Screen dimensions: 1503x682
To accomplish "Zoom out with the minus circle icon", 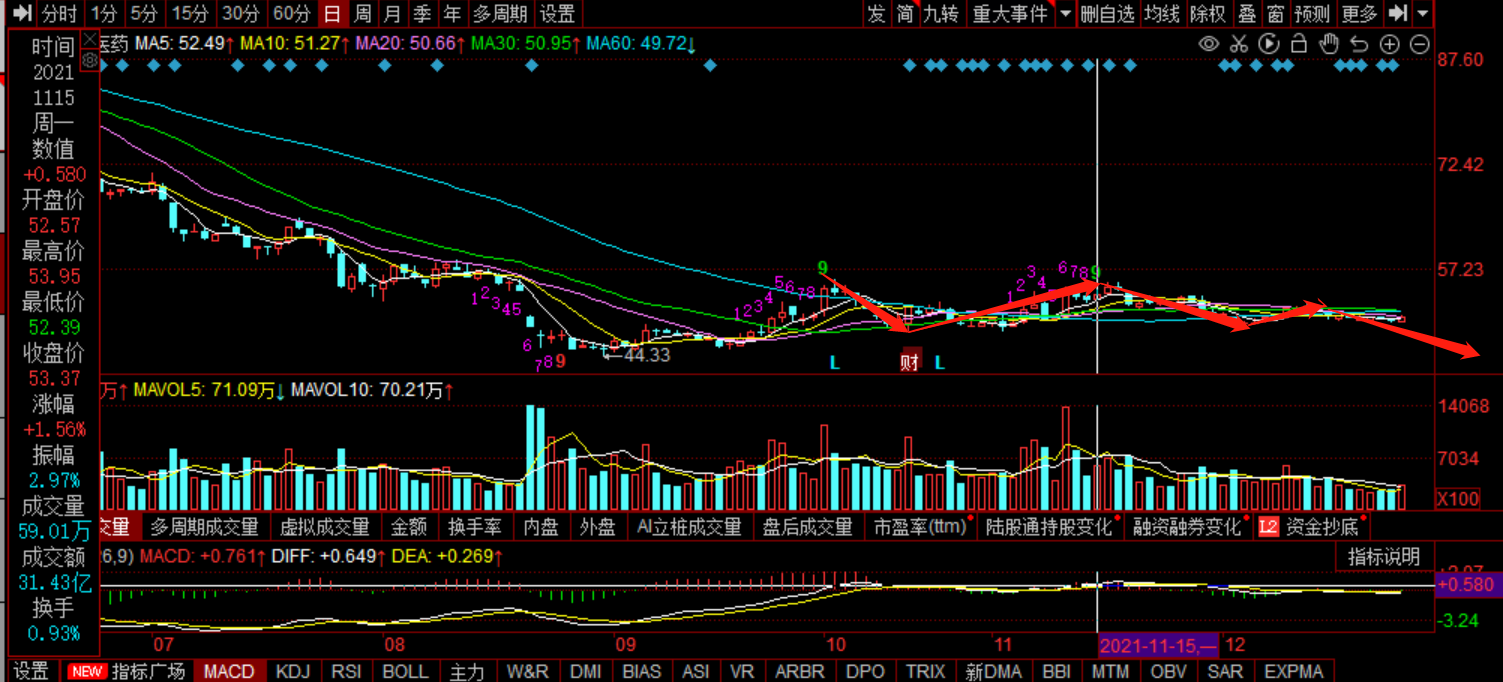I will click(1420, 44).
